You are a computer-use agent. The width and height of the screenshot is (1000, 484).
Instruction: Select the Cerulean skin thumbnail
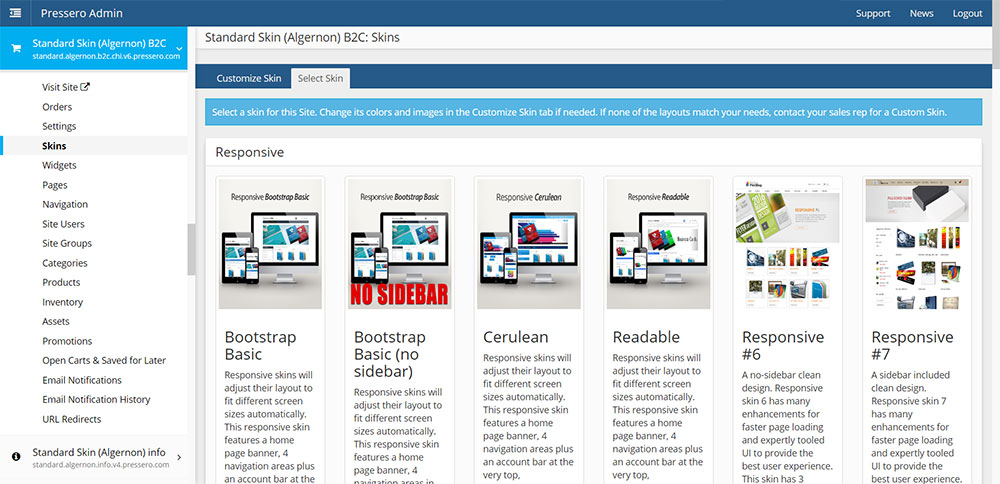529,244
